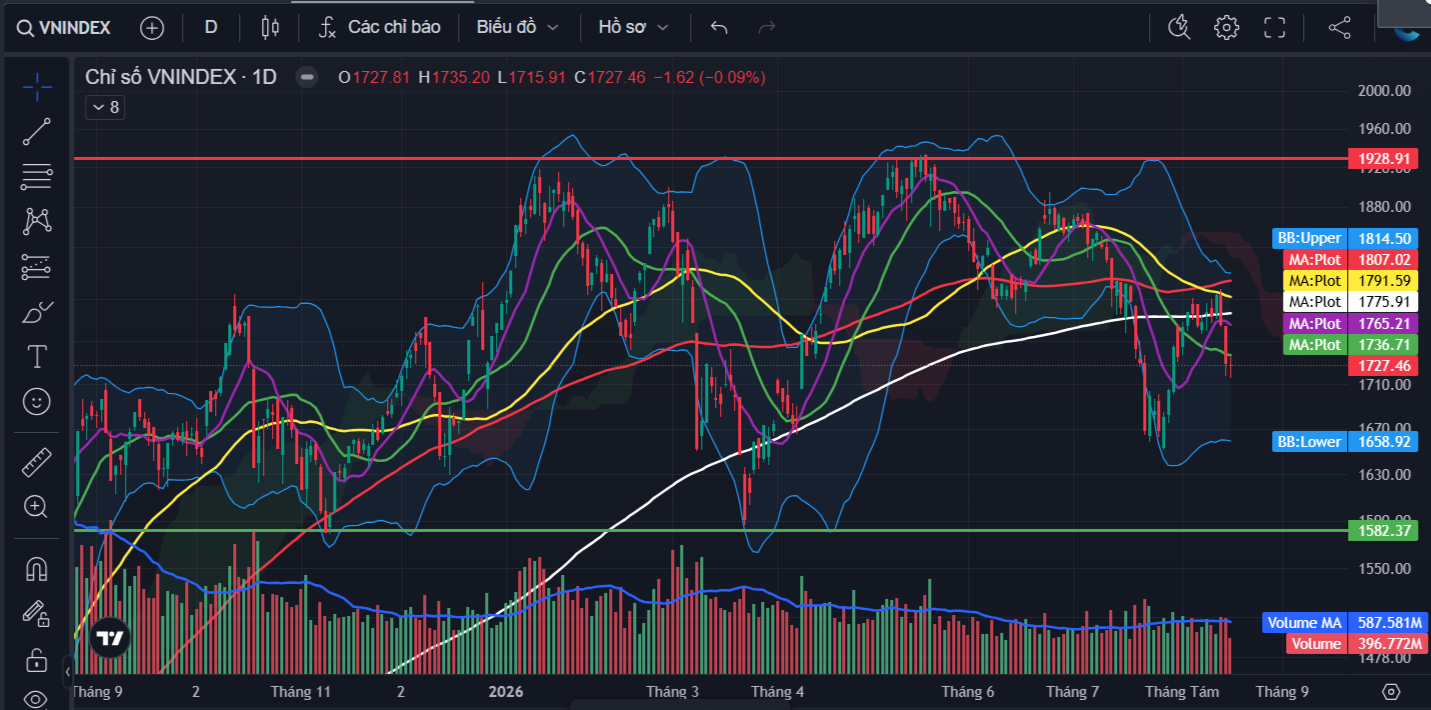Click the Tháng Tám date label
The height and width of the screenshot is (710, 1431).
pyautogui.click(x=1182, y=691)
